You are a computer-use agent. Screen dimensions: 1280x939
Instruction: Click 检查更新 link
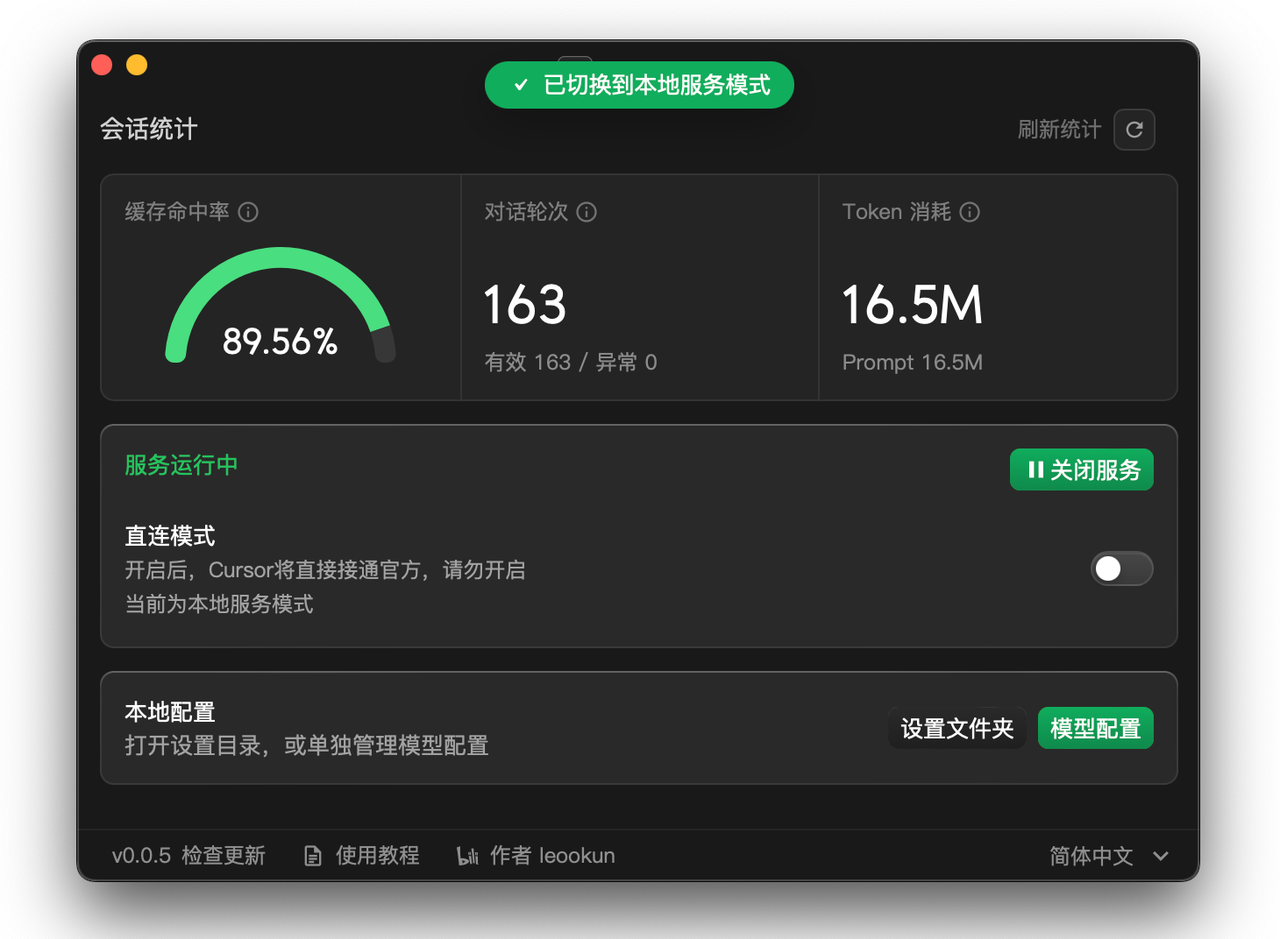pyautogui.click(x=223, y=856)
